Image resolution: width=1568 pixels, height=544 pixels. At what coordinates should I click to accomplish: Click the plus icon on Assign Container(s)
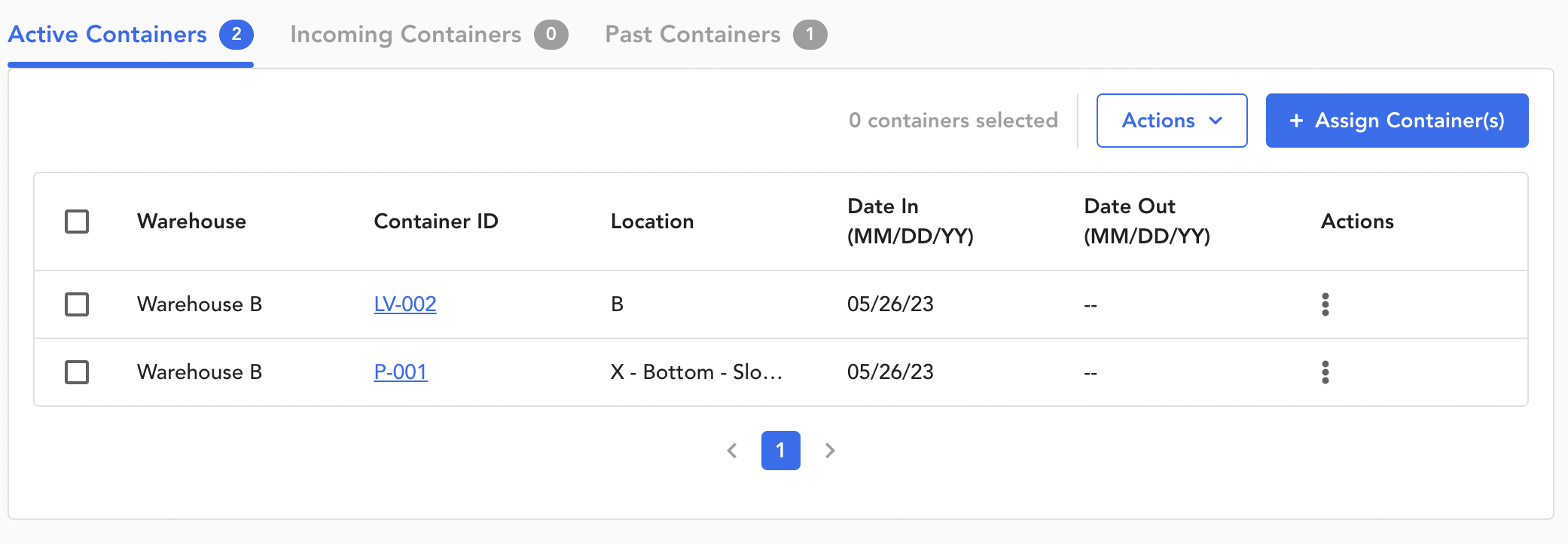click(x=1296, y=121)
